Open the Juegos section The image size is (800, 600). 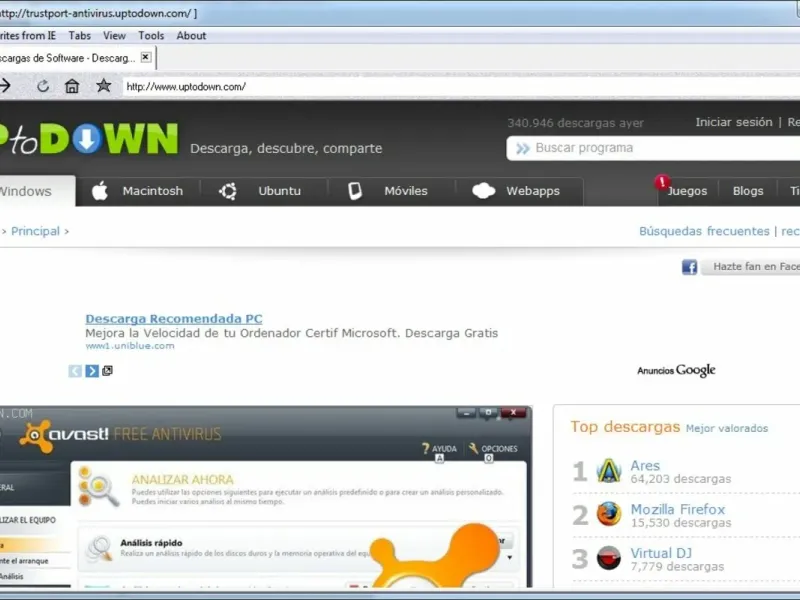point(687,191)
